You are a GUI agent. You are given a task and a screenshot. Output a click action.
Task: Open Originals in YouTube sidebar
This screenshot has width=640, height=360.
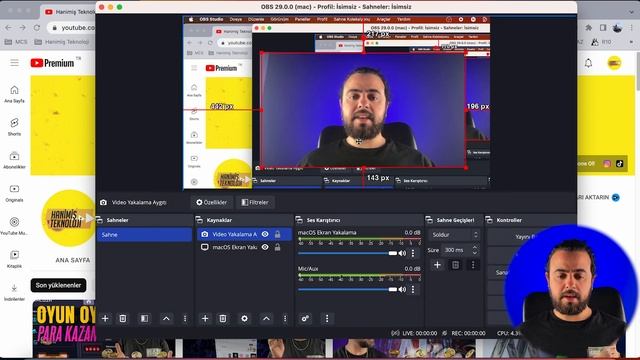pos(14,193)
